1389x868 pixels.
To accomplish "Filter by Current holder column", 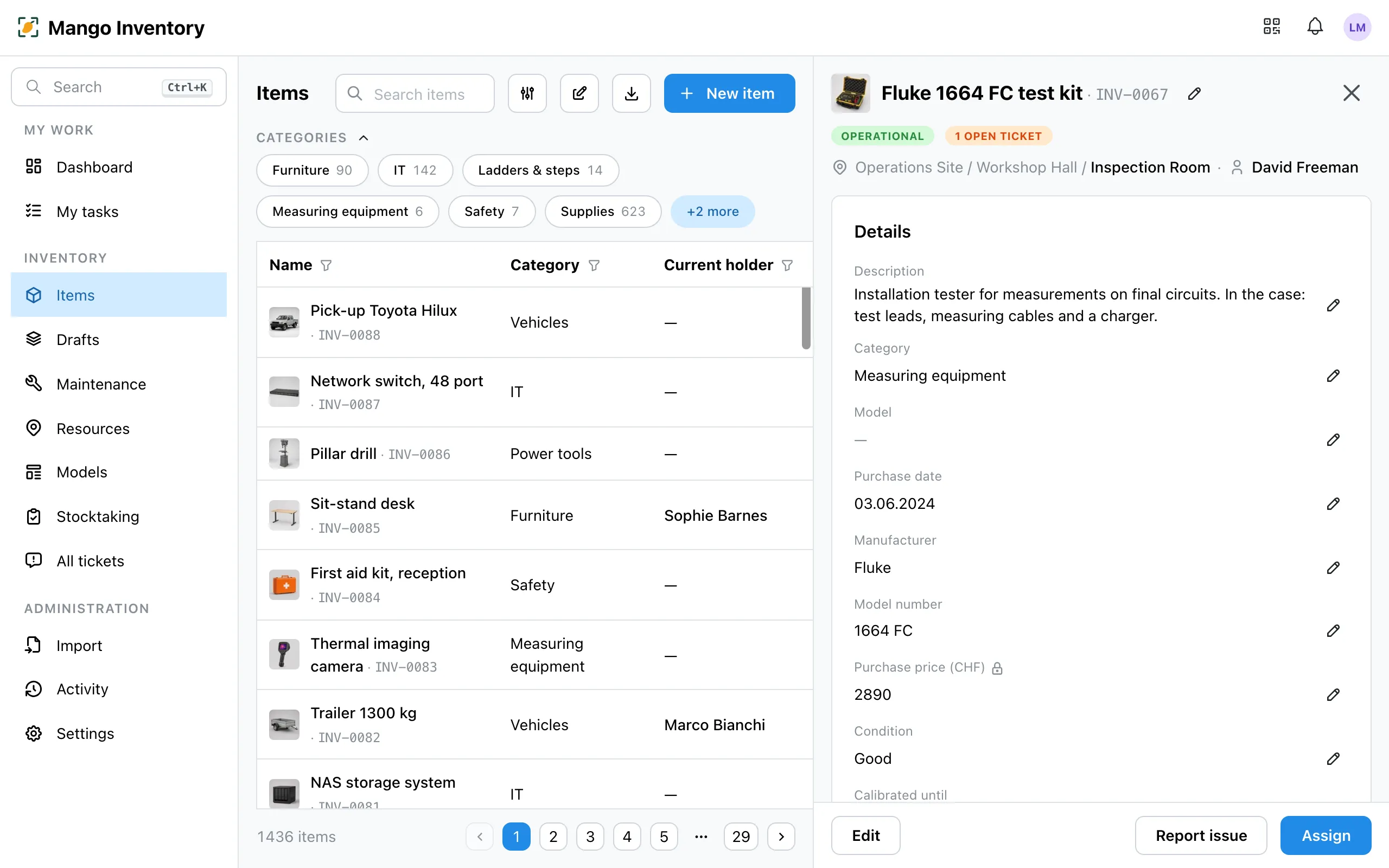I will [787, 265].
